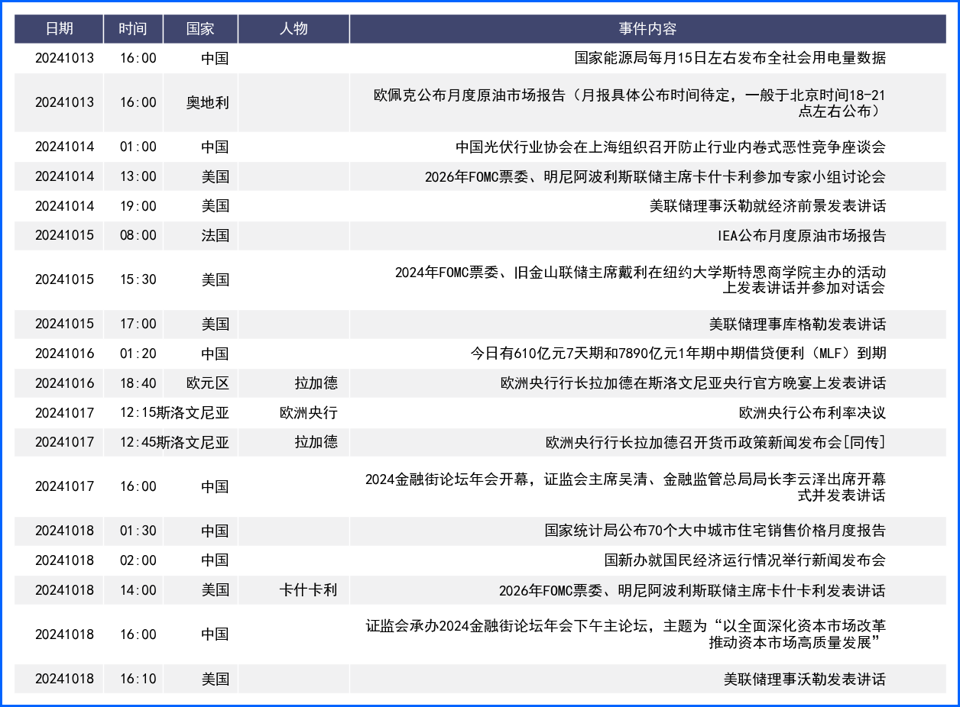This screenshot has height=707, width=960.
Task: Click the date 20241014 in the 01:00 row
Action: point(64,147)
